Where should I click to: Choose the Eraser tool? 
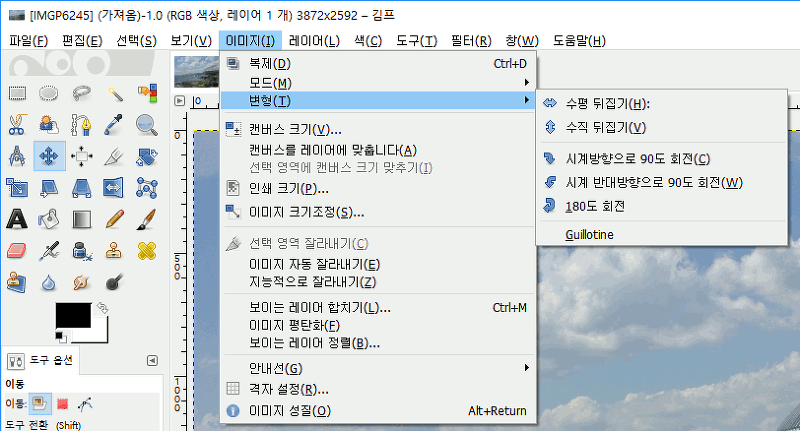(17, 250)
